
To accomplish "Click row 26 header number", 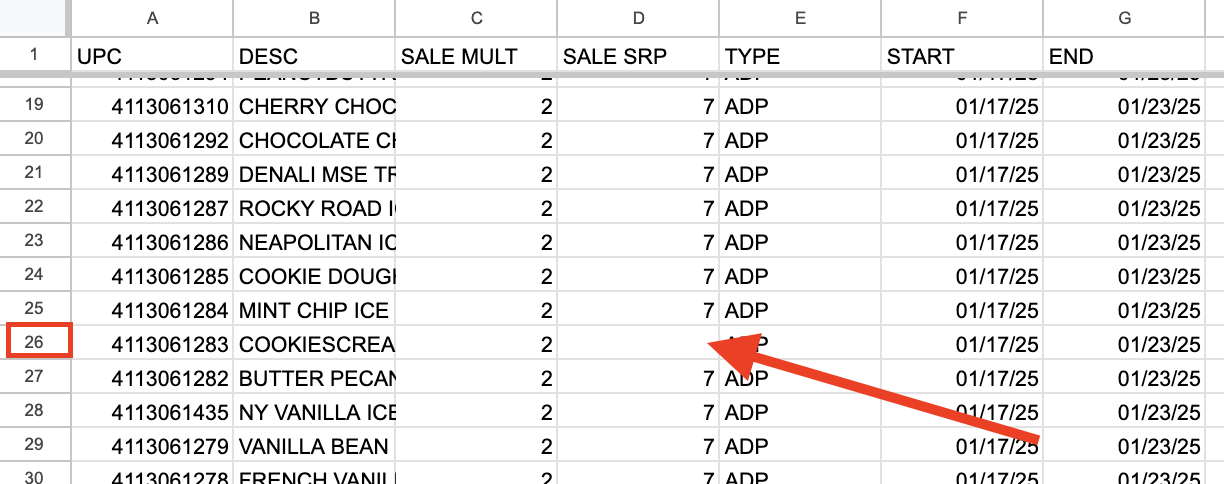I will 35,342.
